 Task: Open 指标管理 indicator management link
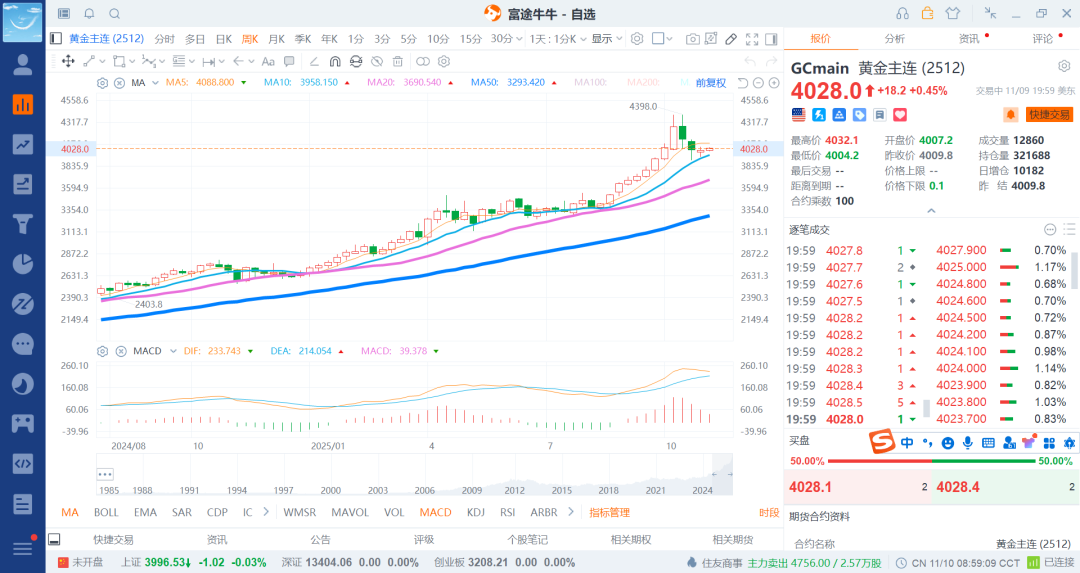tap(609, 512)
